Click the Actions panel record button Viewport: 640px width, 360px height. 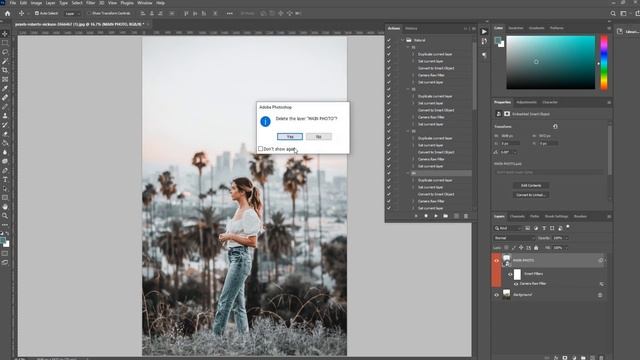point(426,216)
